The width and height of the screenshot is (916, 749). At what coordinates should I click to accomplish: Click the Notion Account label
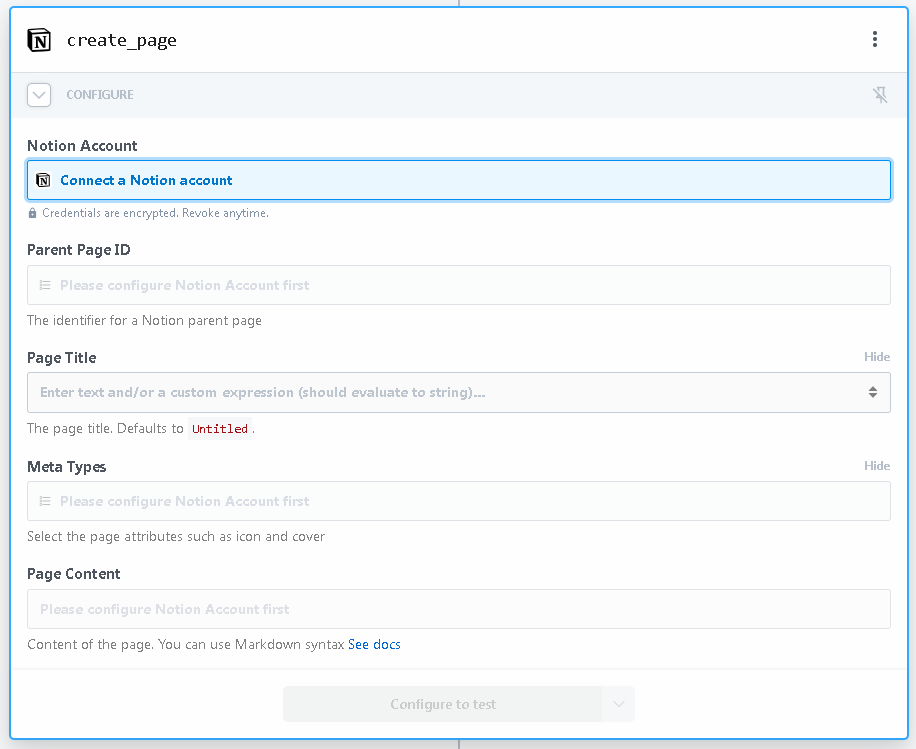82,146
